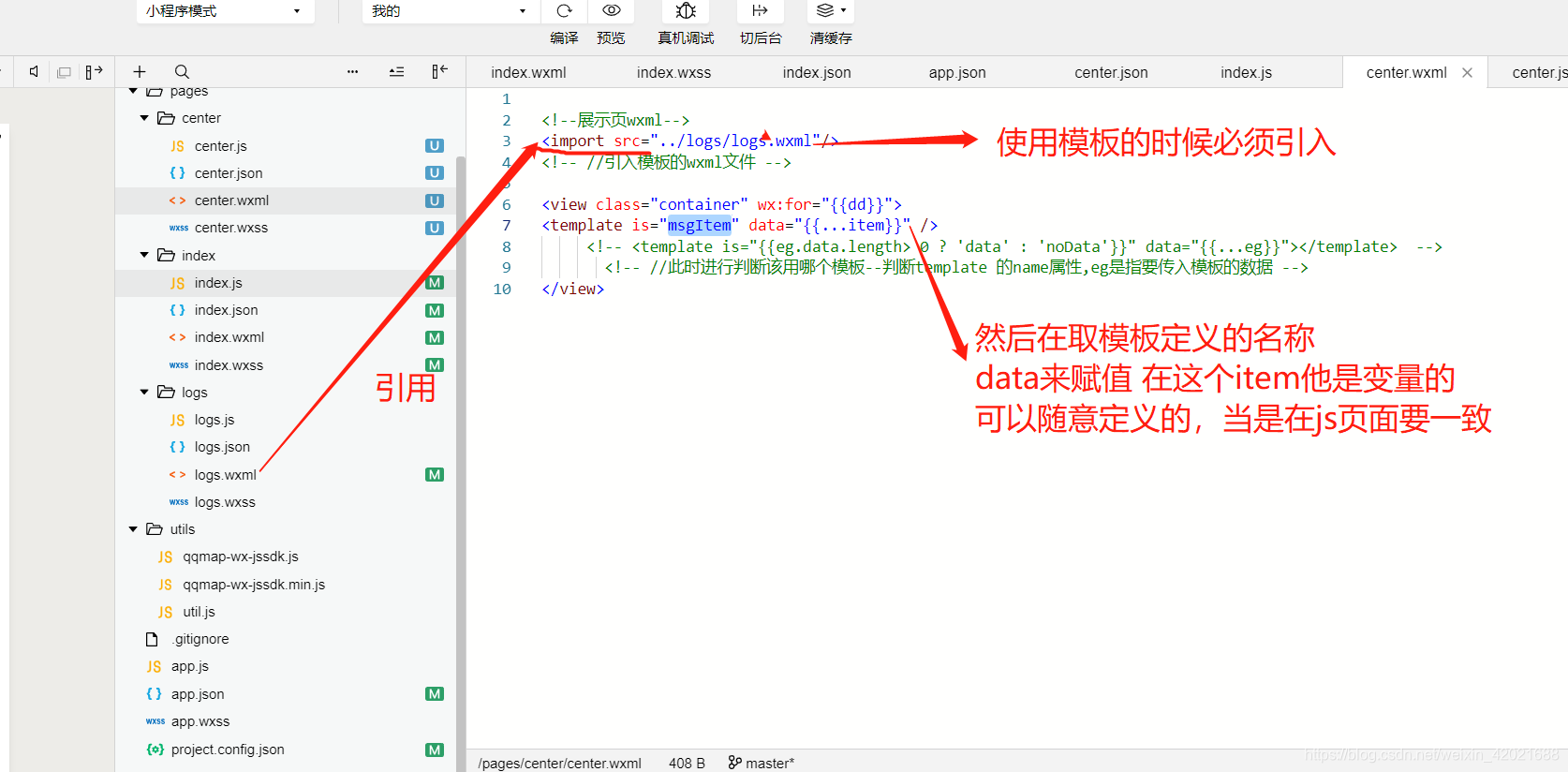Viewport: 1568px width, 772px height.
Task: Click the plus icon to add file
Action: coord(139,71)
